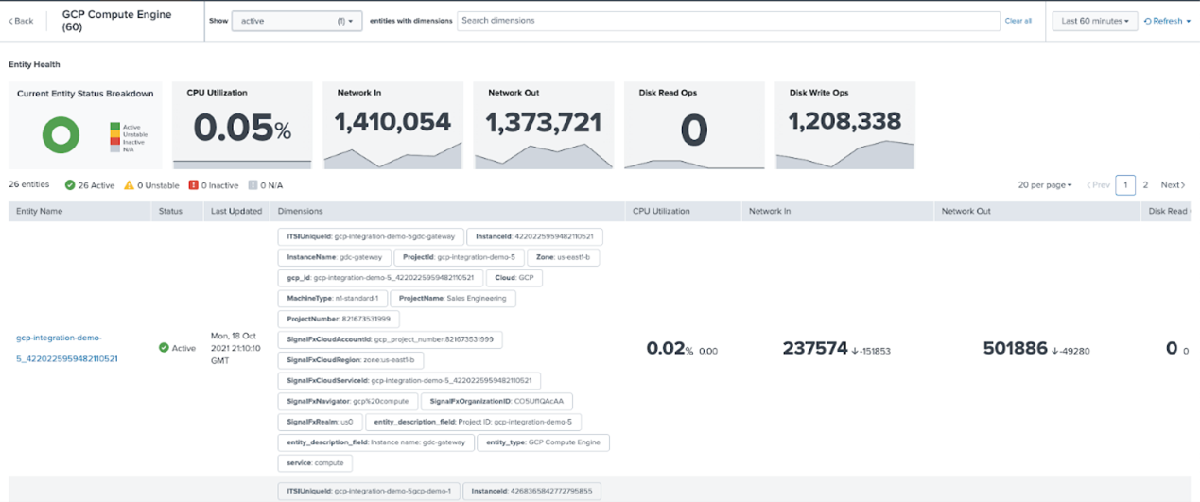1200x502 pixels.
Task: Click the Clear all link
Action: pyautogui.click(x=1018, y=21)
